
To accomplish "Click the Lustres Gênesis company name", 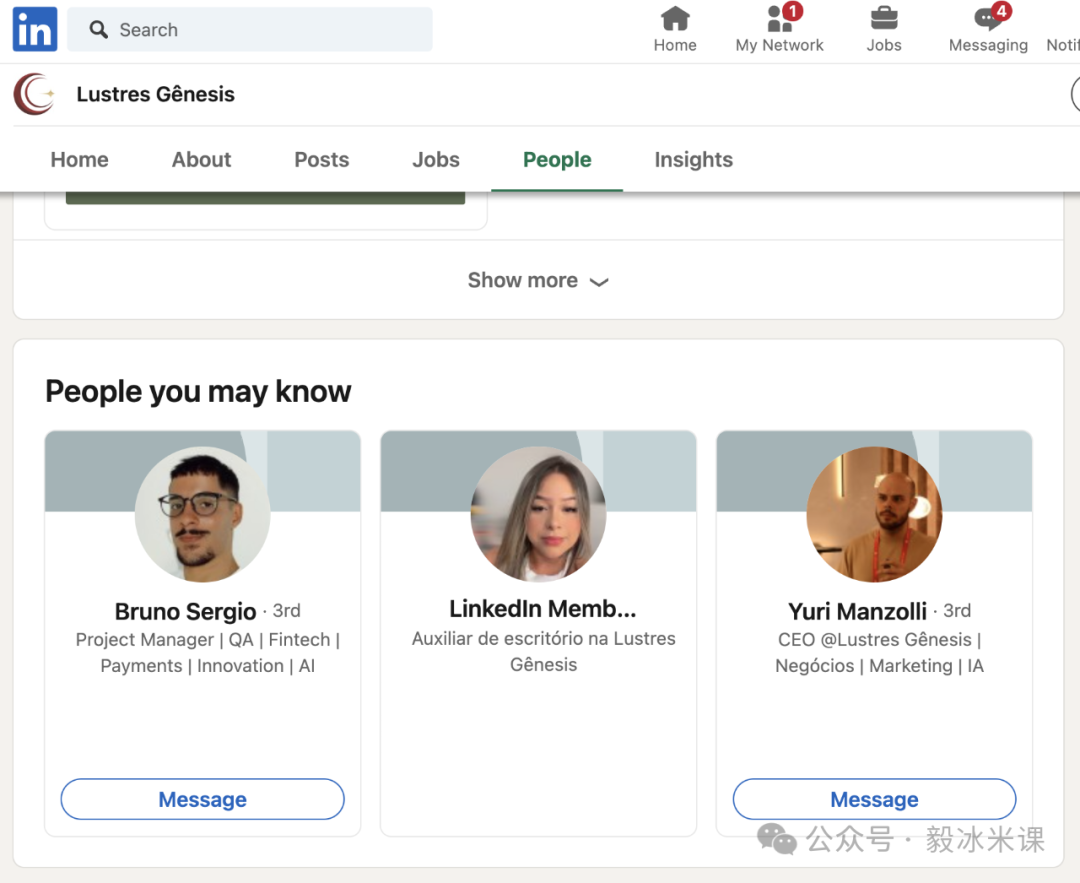I will tap(156, 94).
